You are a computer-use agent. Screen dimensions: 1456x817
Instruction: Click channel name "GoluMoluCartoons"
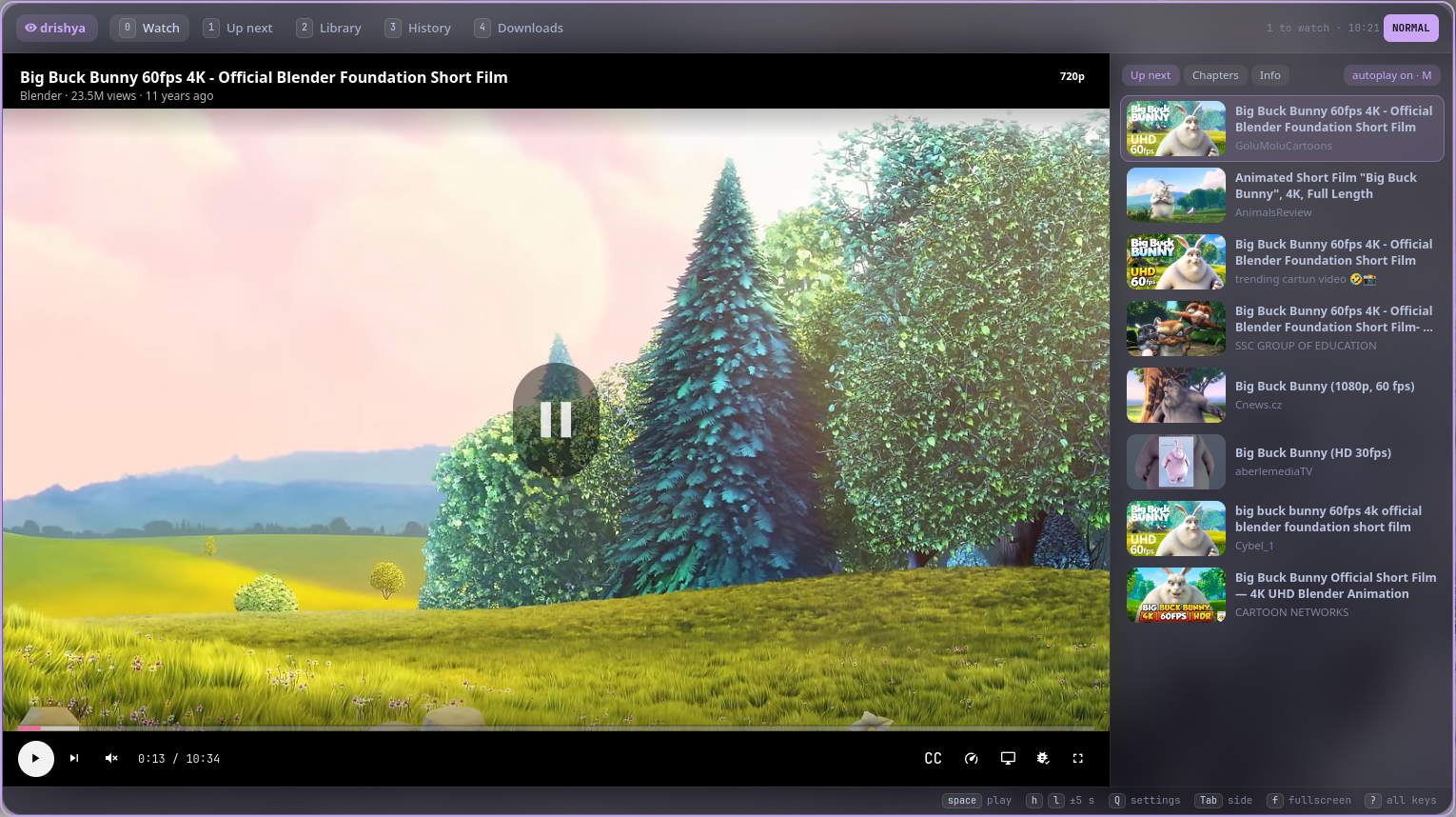tap(1284, 147)
